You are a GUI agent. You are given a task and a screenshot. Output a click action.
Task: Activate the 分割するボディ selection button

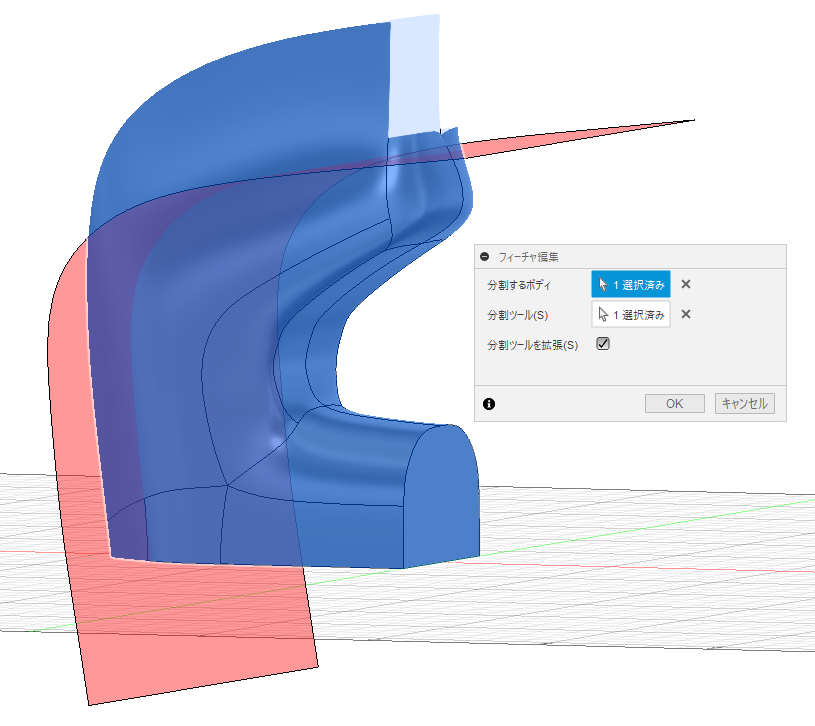coord(631,284)
